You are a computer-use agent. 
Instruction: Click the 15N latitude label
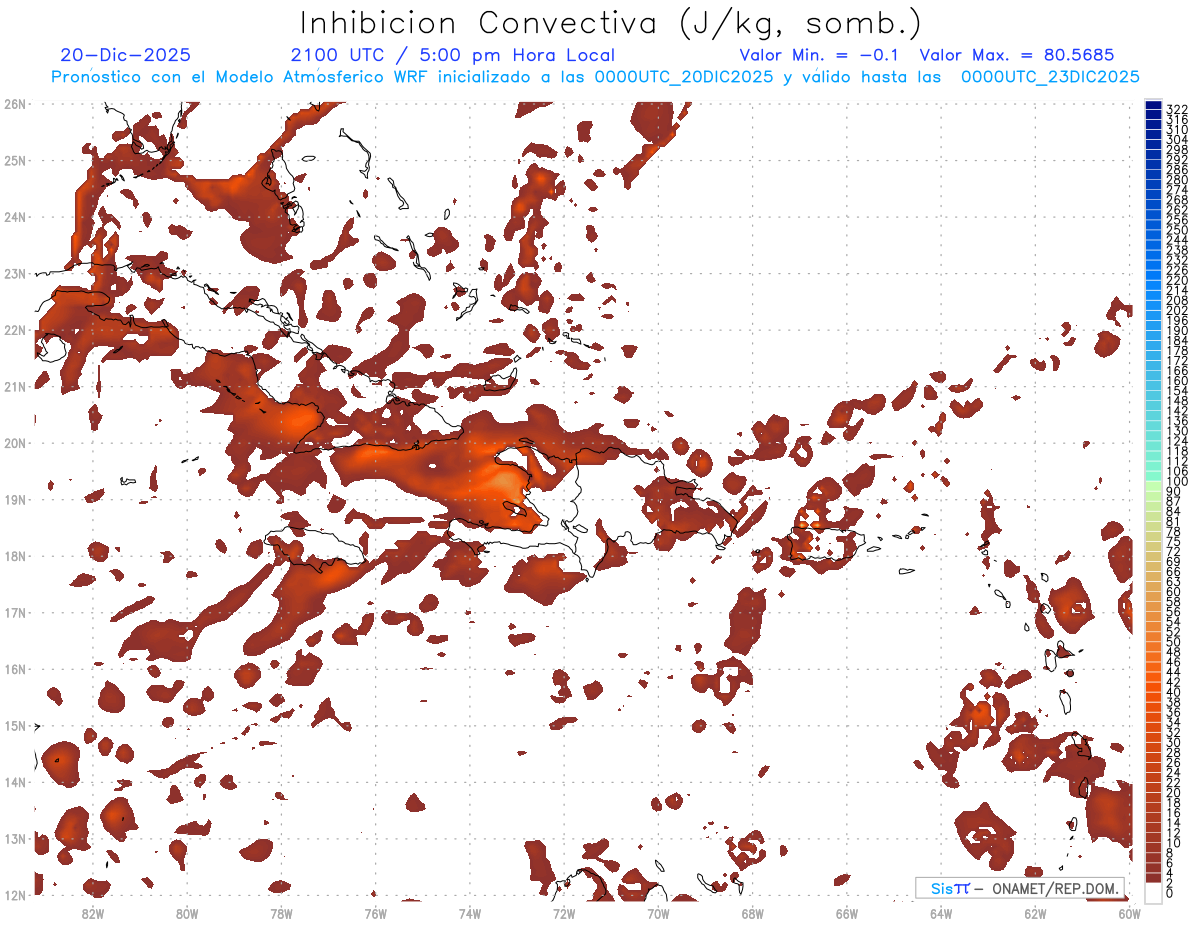[x=15, y=725]
